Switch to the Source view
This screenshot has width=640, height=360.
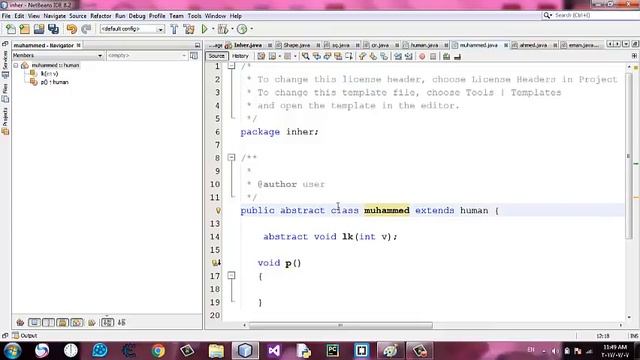point(216,56)
